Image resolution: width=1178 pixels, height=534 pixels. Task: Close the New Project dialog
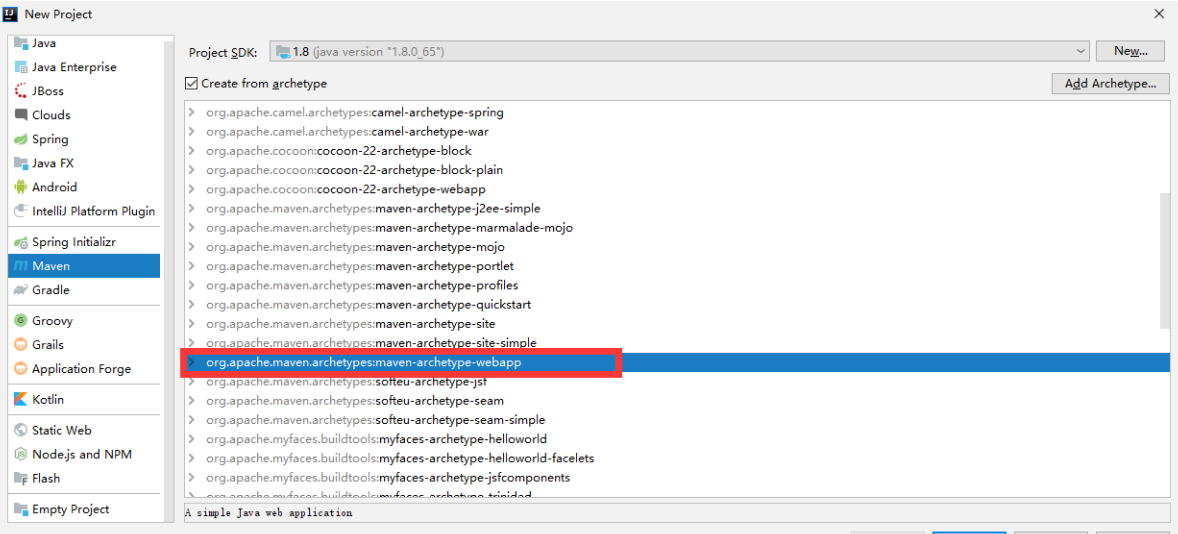pos(1159,14)
